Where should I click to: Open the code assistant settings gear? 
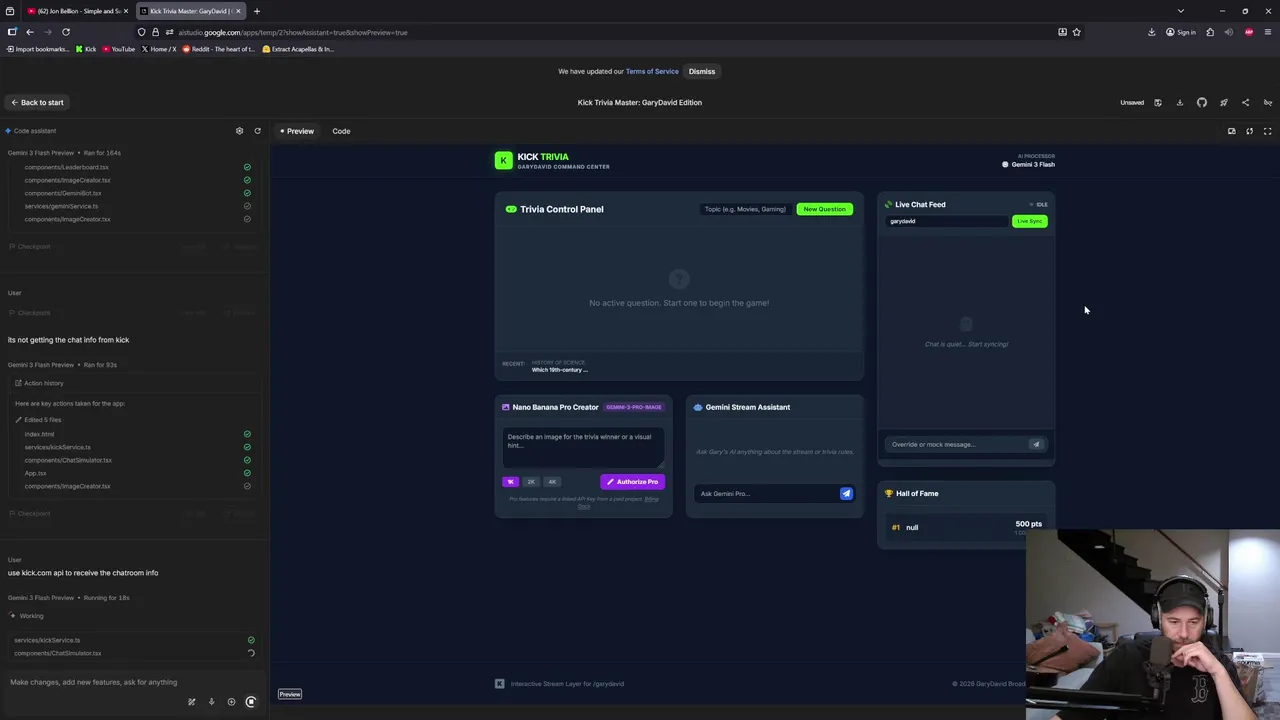point(239,131)
